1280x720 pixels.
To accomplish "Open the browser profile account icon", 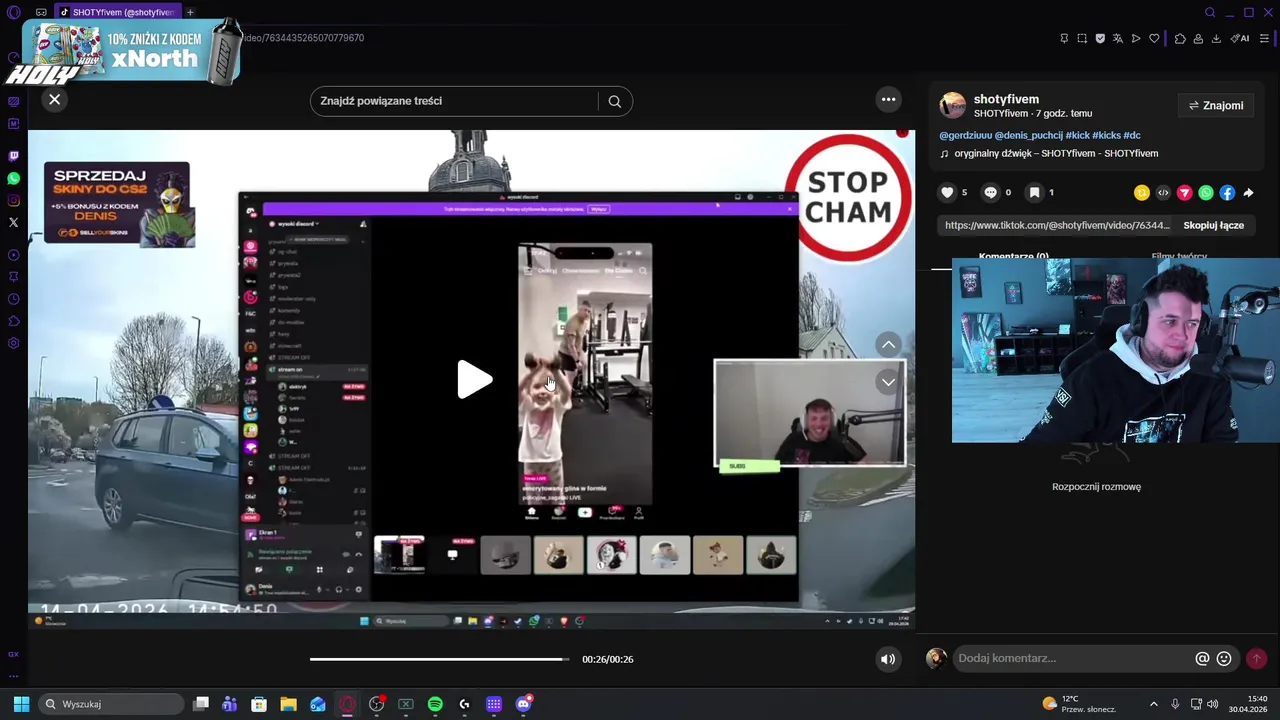I will 1198,38.
